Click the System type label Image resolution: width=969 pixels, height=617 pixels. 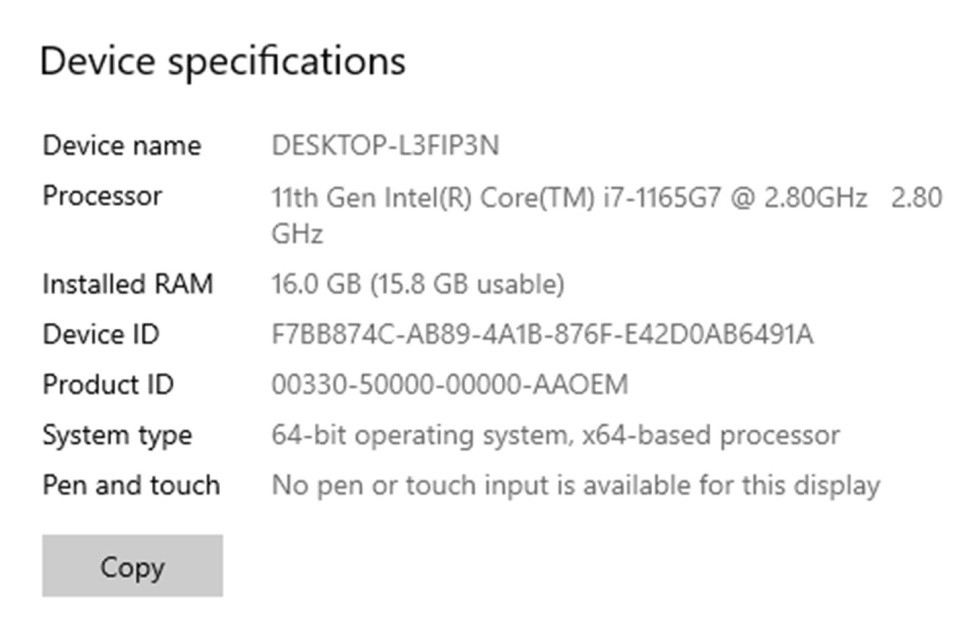116,436
